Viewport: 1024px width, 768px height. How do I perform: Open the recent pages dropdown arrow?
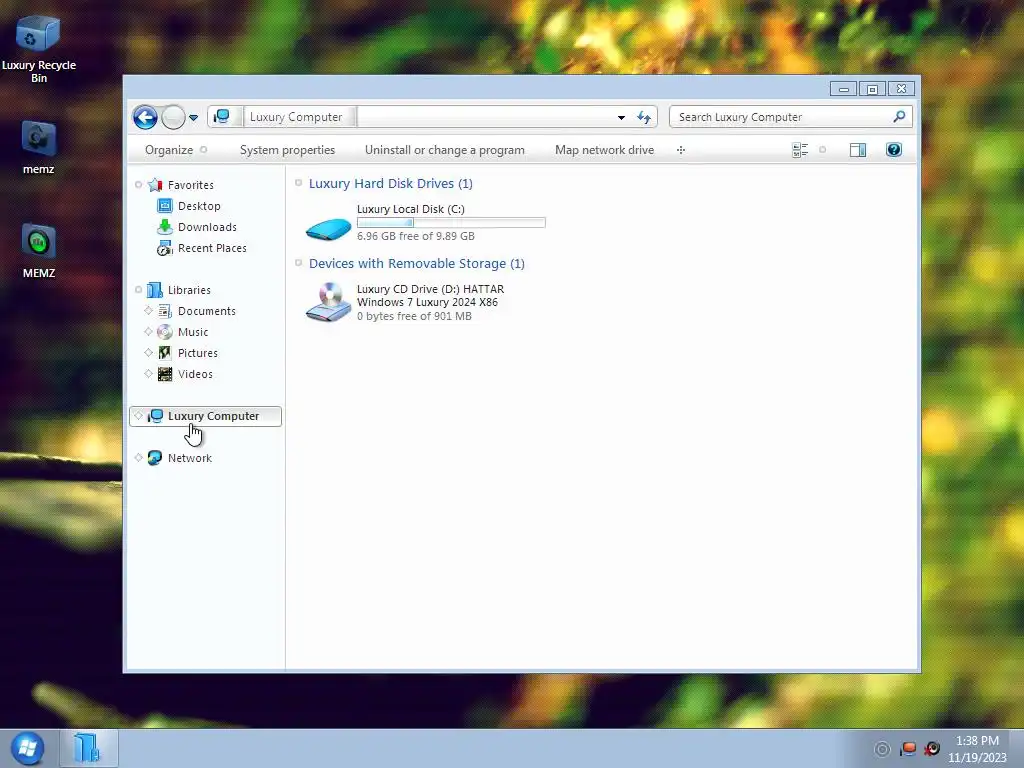point(193,118)
